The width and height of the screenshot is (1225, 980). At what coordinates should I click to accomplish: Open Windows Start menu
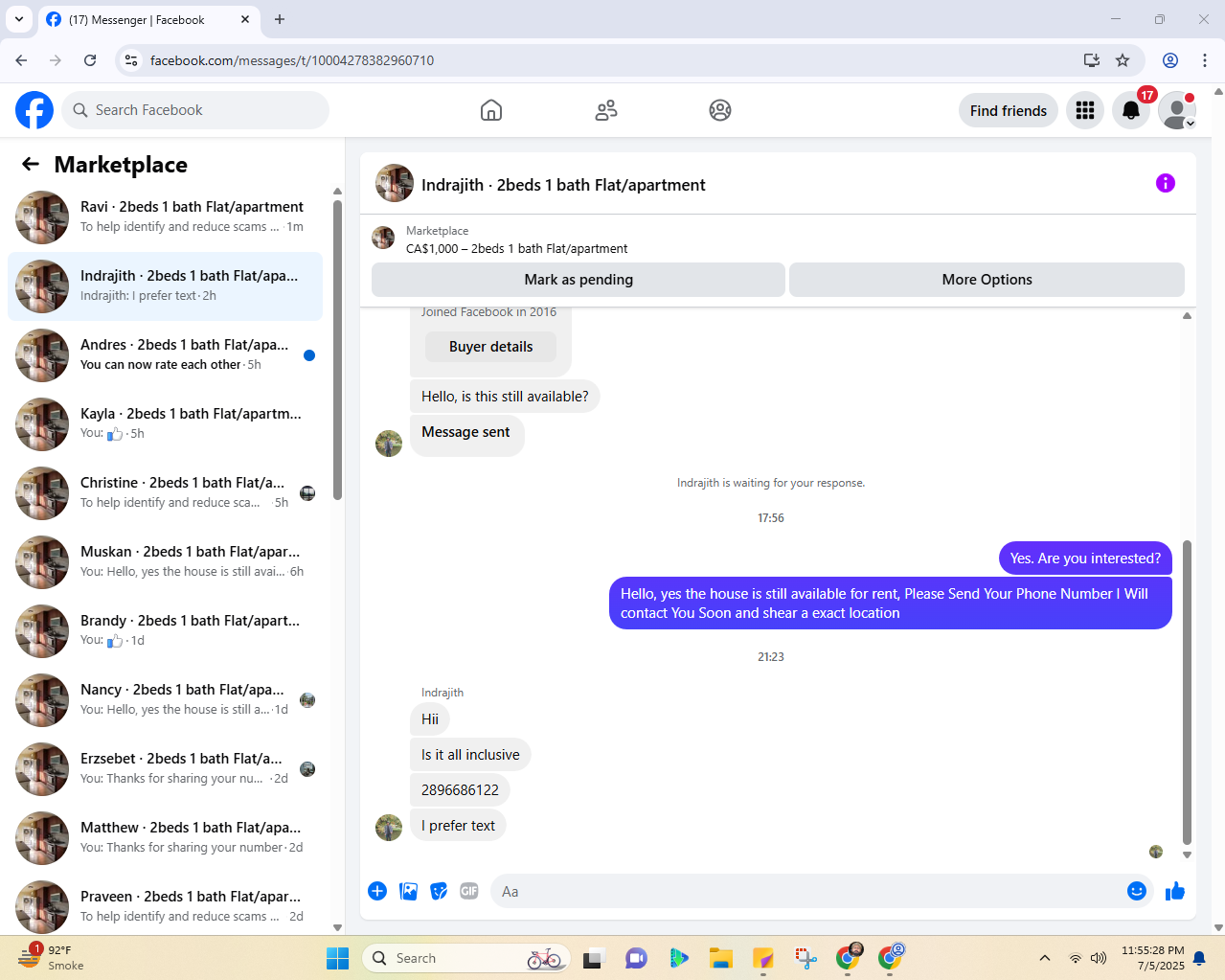click(338, 958)
